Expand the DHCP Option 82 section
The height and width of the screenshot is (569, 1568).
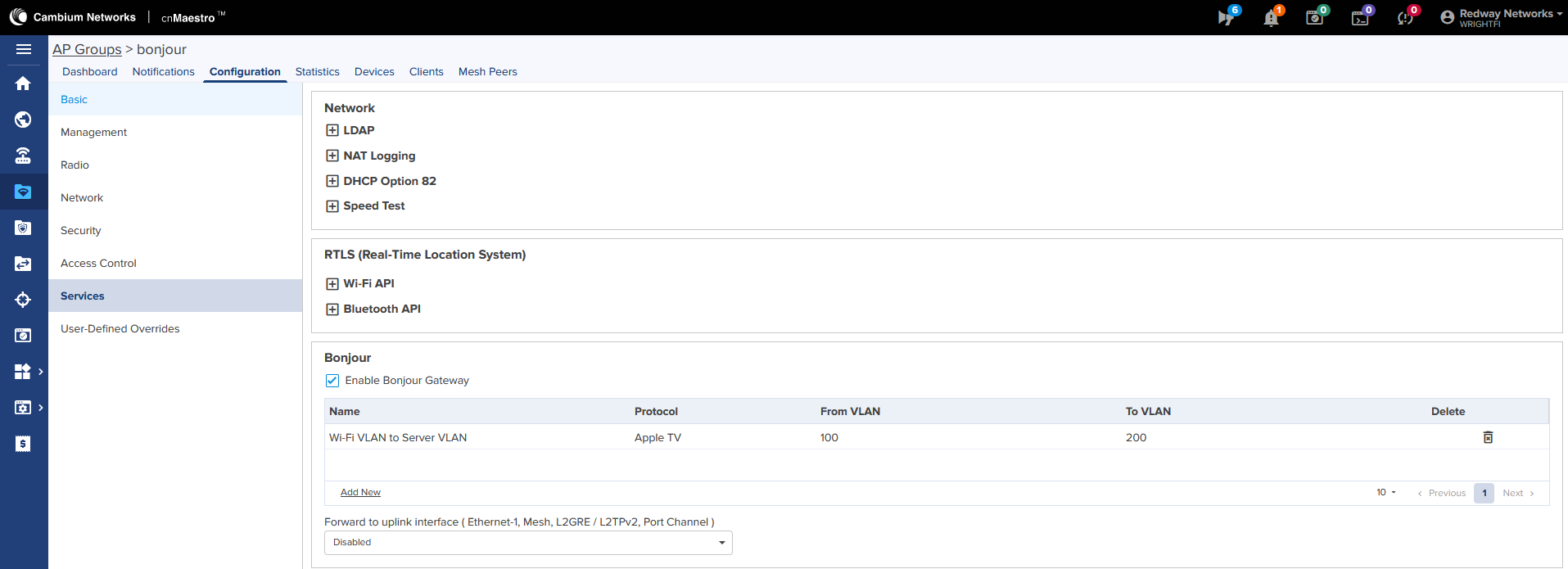click(x=332, y=181)
